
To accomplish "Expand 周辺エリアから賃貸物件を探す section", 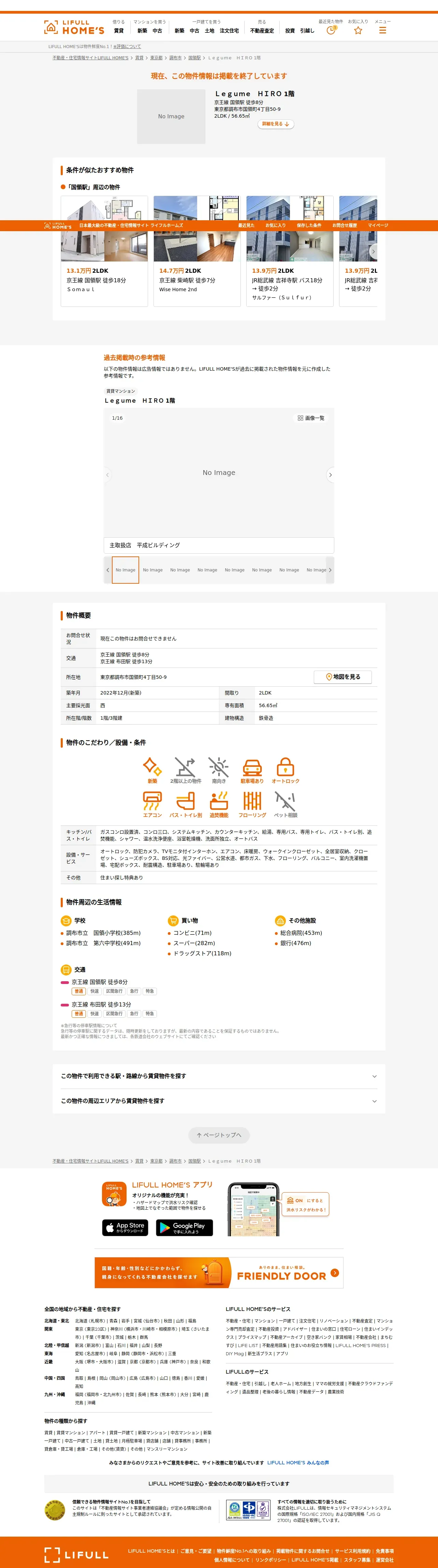I will point(219,1101).
